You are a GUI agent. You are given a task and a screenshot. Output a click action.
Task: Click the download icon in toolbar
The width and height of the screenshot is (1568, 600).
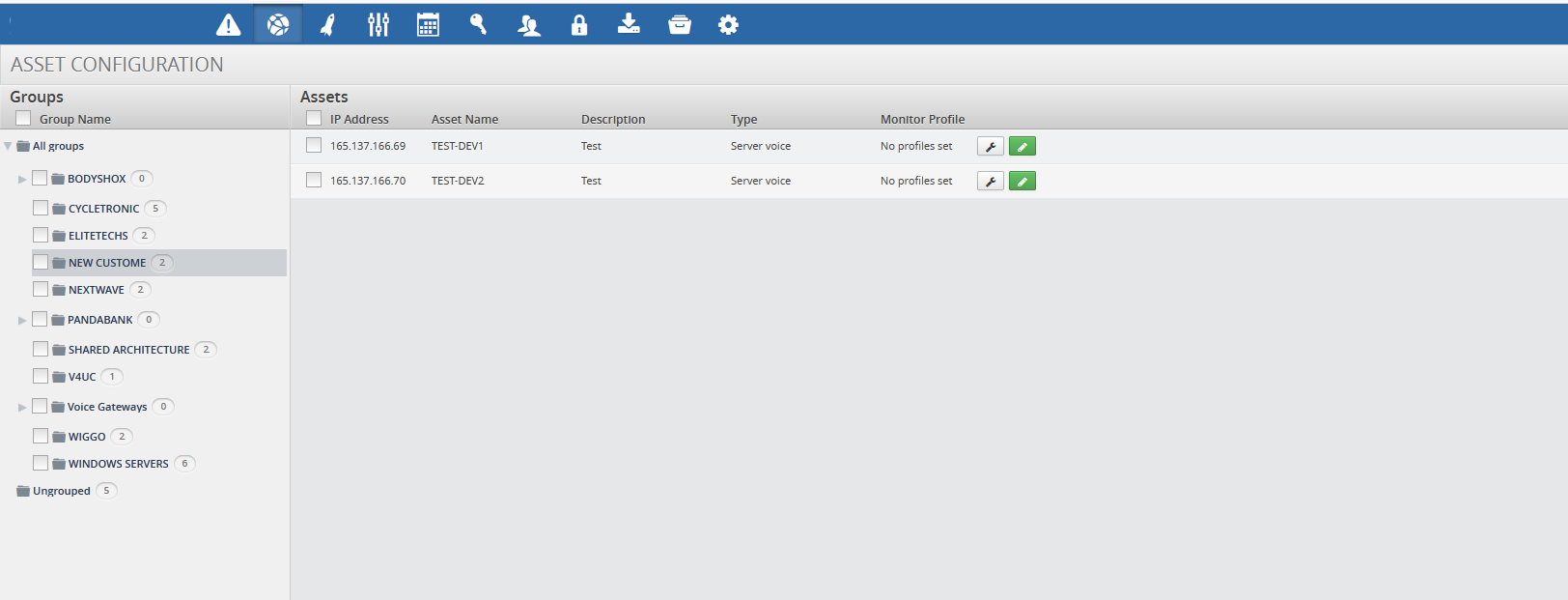pos(629,24)
